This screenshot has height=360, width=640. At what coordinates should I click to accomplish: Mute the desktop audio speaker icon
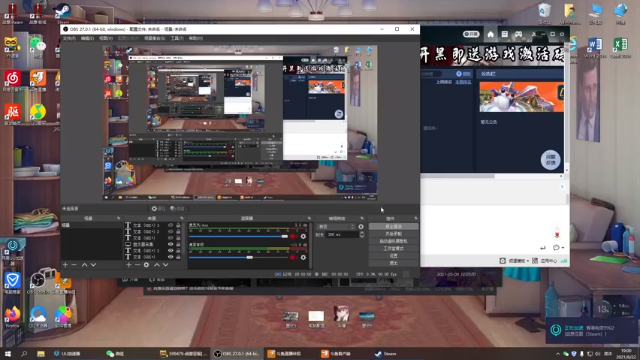coord(293,257)
